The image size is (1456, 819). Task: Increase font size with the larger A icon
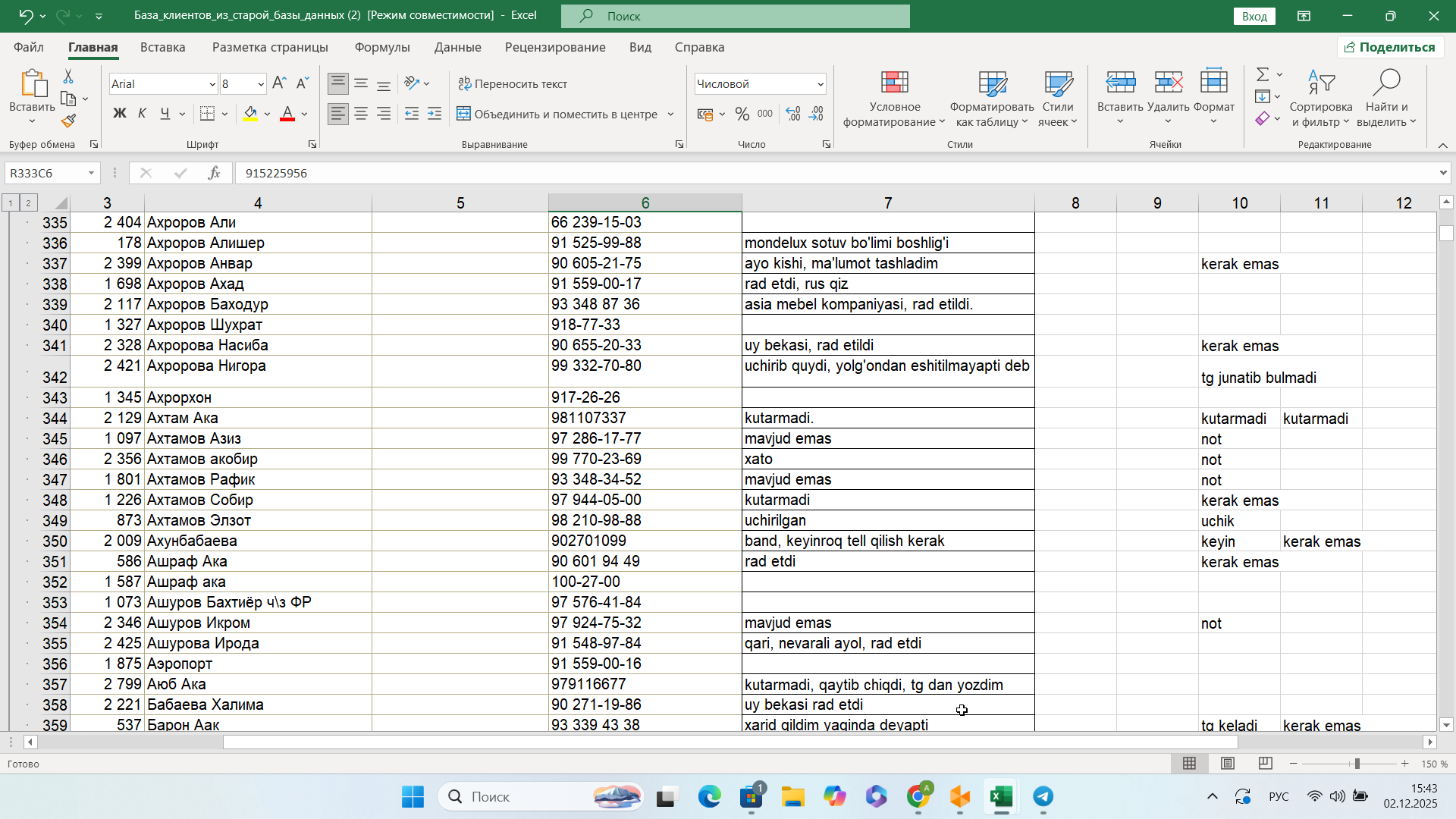[278, 83]
